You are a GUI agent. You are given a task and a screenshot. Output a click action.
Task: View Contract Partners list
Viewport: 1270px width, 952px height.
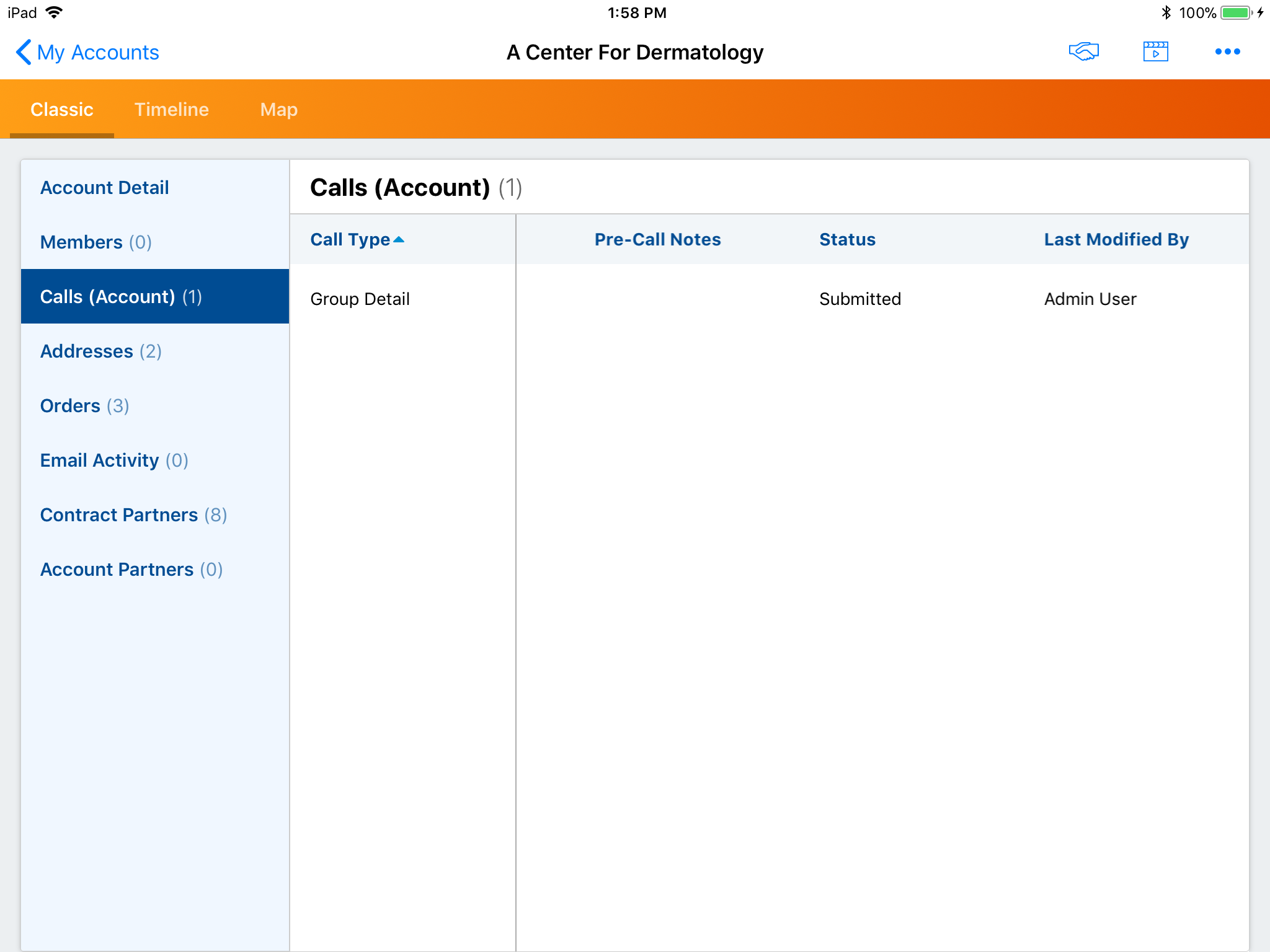(x=133, y=515)
